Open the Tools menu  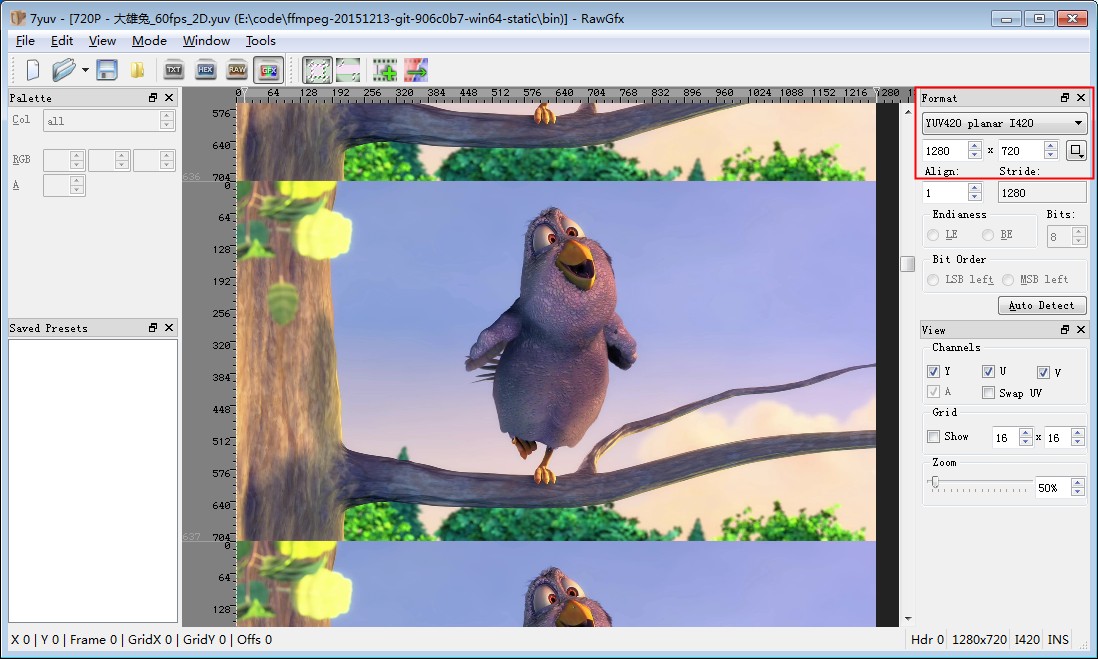pos(260,41)
